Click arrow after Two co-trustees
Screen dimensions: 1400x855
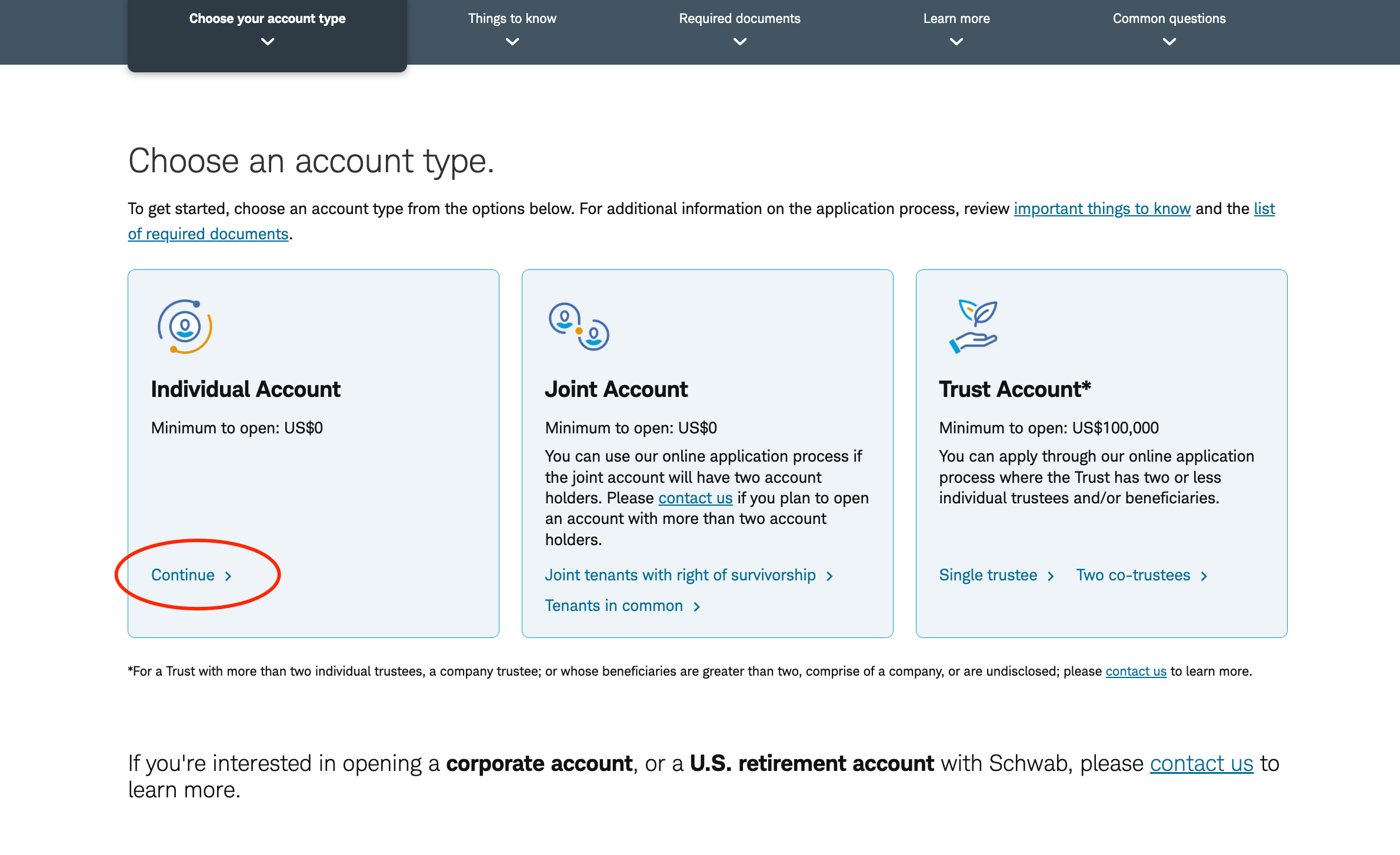(1204, 576)
